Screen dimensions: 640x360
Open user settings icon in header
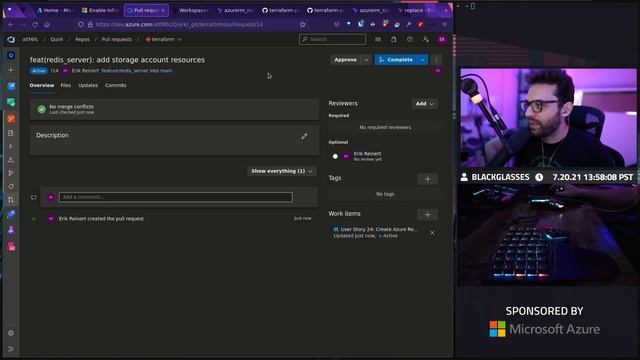(426, 40)
